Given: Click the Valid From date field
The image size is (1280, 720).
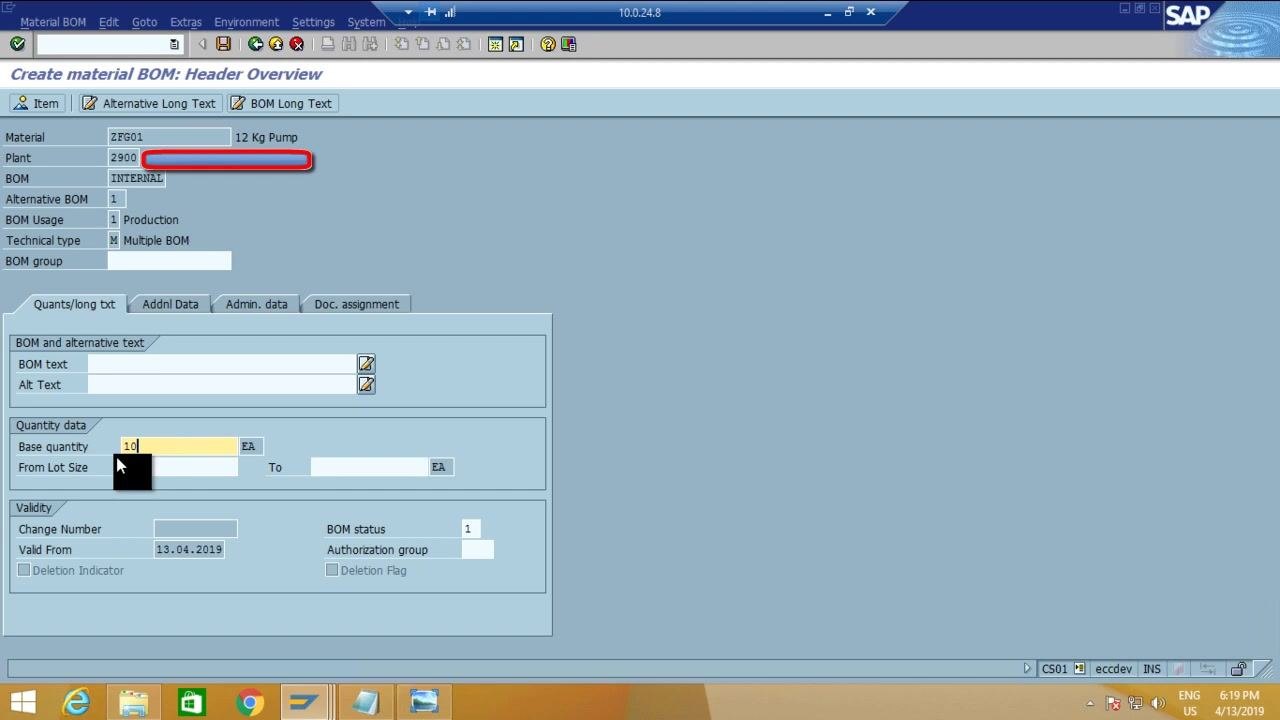Looking at the screenshot, I should pos(189,550).
